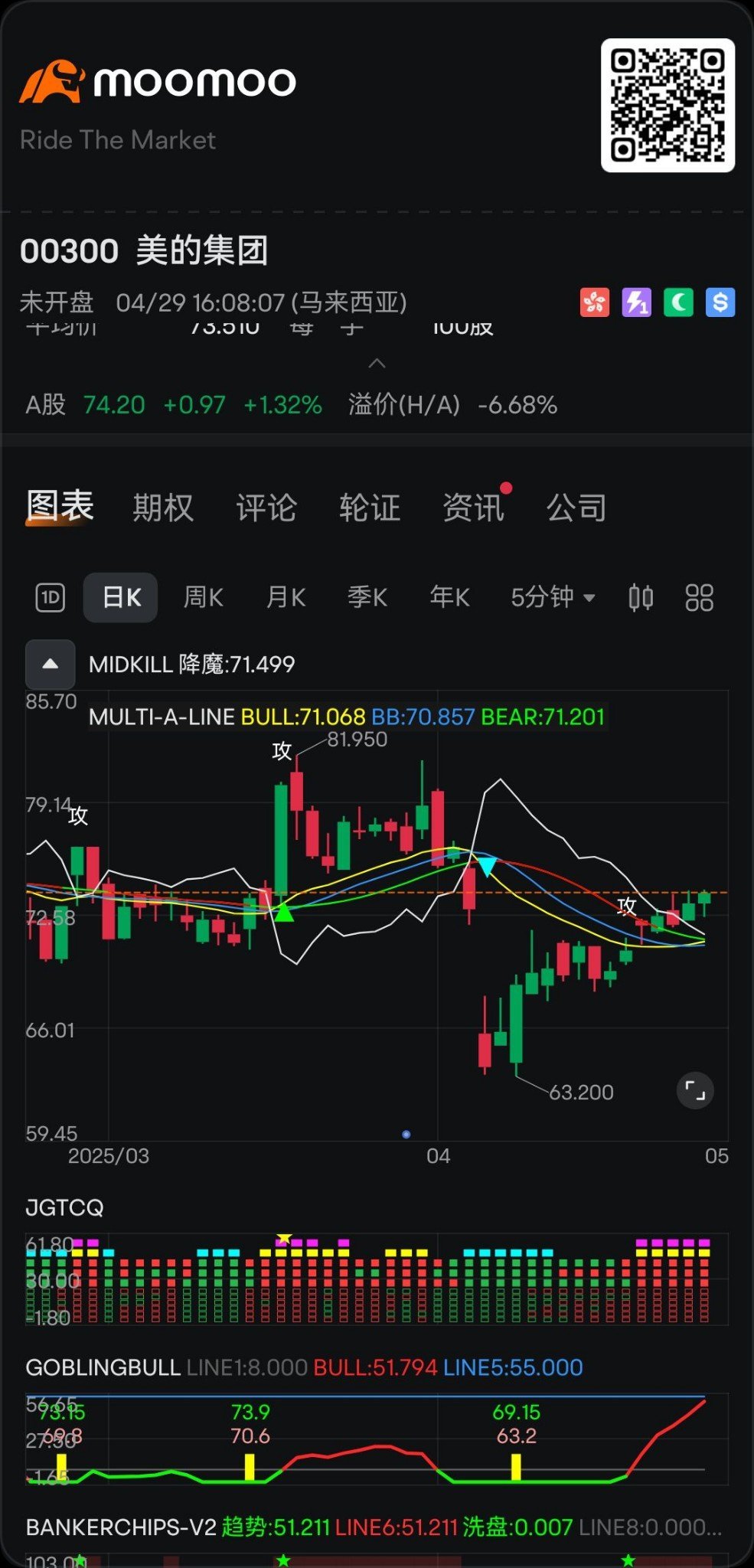Tap 趋势:51.211 green value
The height and width of the screenshot is (1568, 754).
tap(276, 1527)
